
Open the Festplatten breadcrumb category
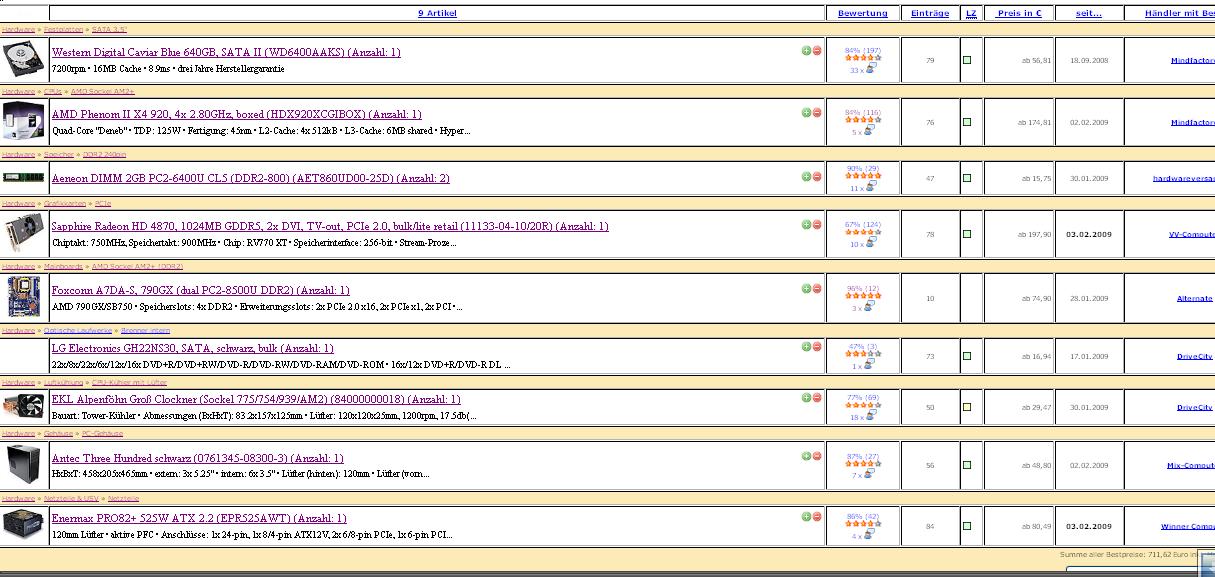63,30
